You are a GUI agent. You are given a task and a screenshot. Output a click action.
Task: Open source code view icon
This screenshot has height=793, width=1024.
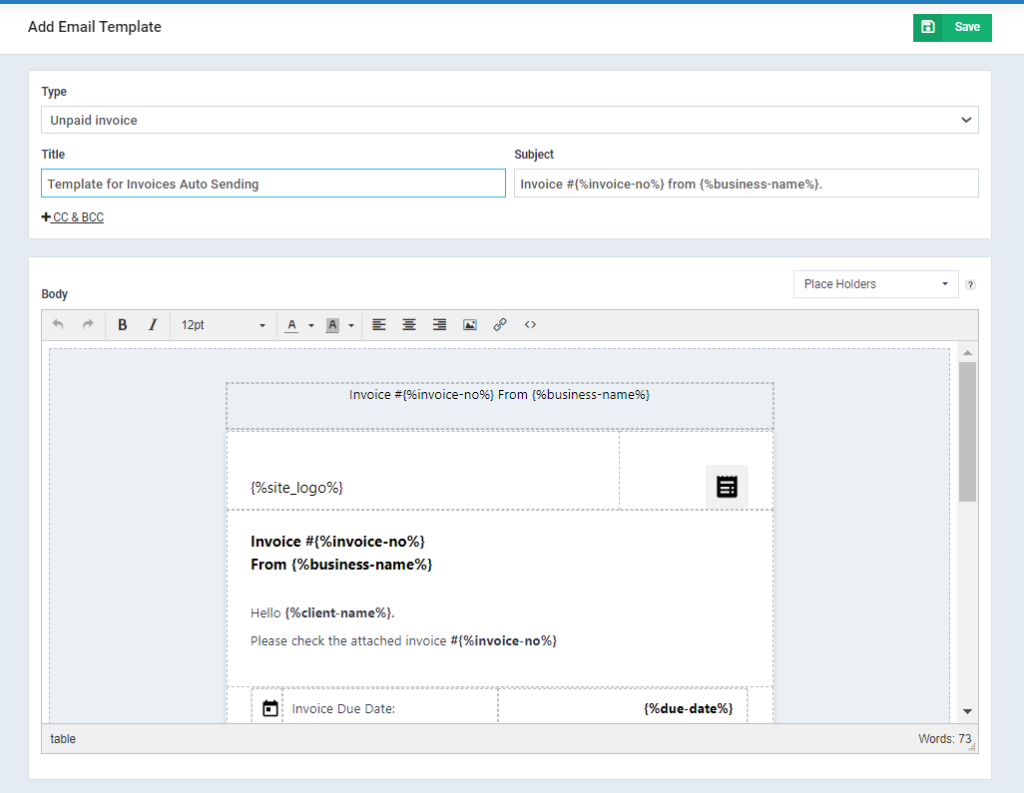pyautogui.click(x=530, y=325)
